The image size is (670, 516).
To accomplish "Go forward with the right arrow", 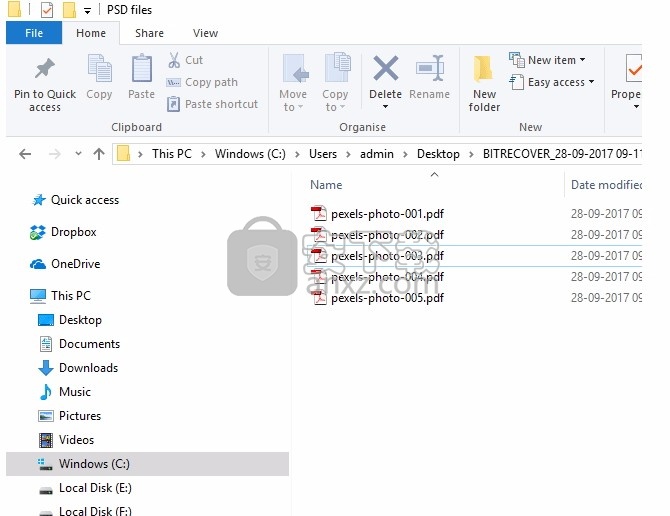I will point(55,154).
